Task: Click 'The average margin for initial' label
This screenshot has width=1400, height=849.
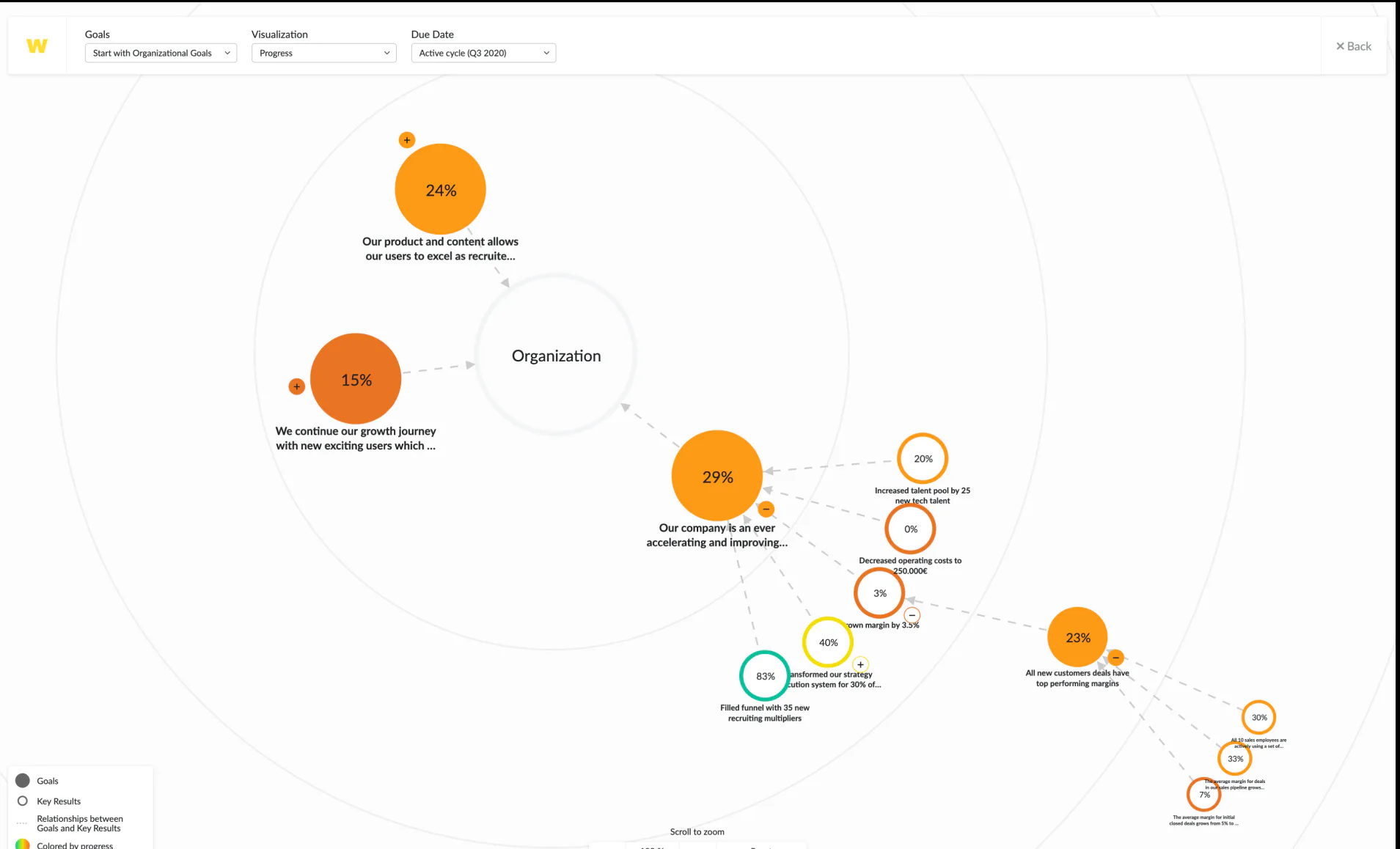Action: pyautogui.click(x=1203, y=820)
